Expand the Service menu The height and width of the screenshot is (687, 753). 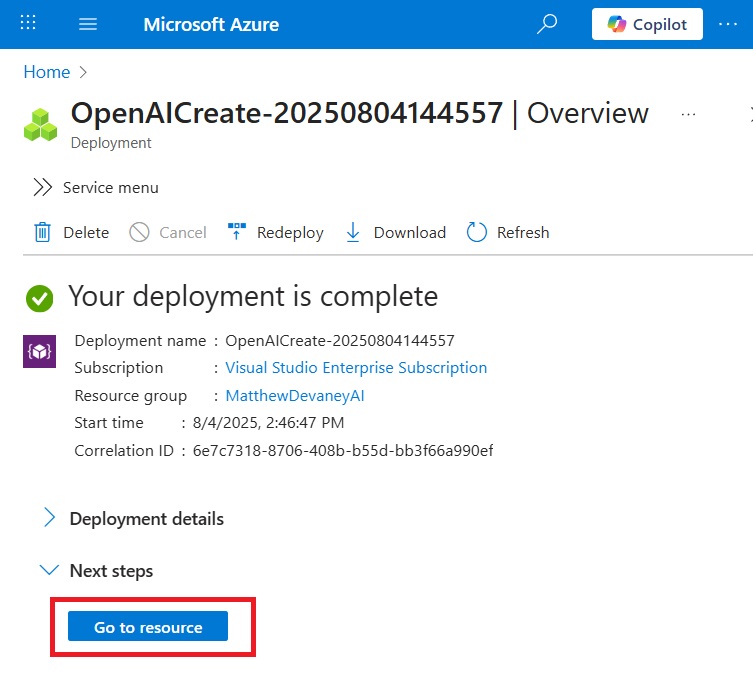[96, 187]
